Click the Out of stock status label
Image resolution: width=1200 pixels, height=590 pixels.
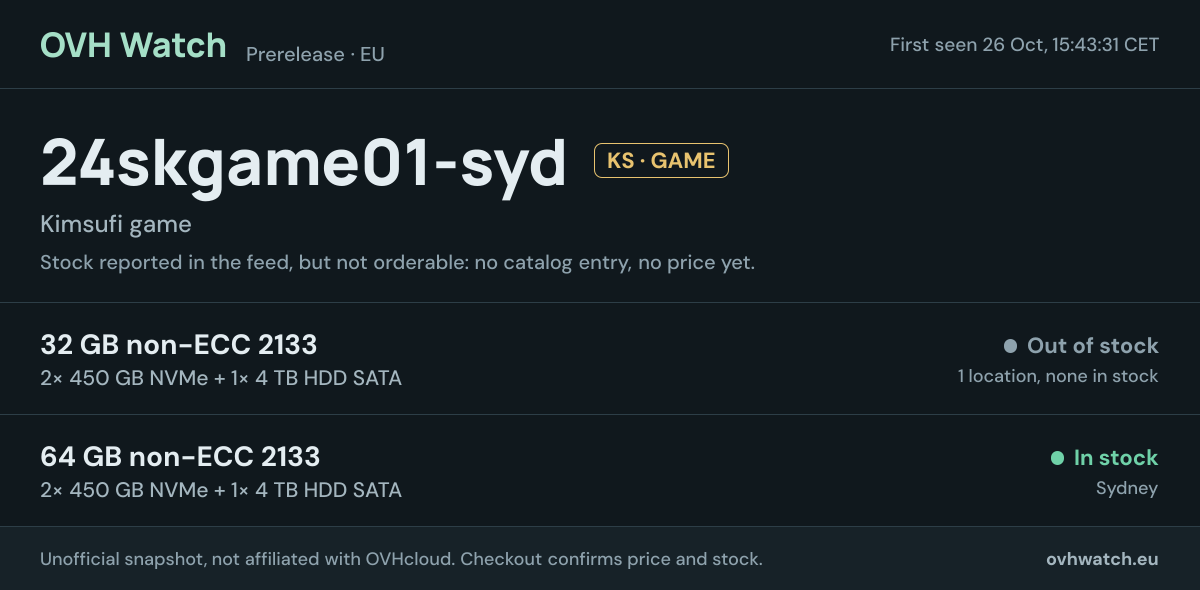[1093, 346]
